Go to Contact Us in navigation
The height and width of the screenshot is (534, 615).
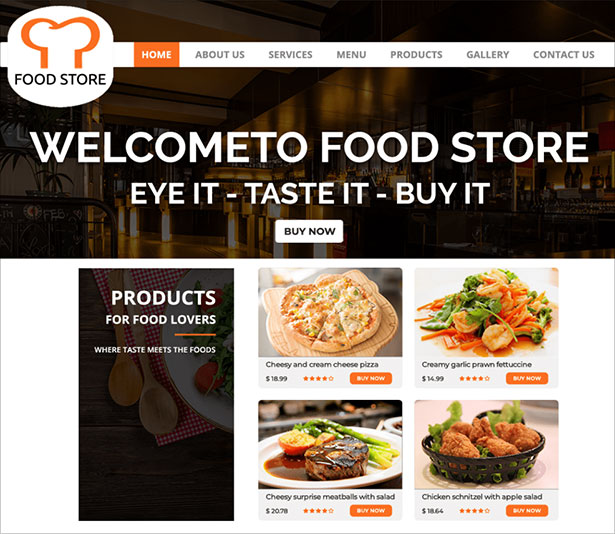564,55
